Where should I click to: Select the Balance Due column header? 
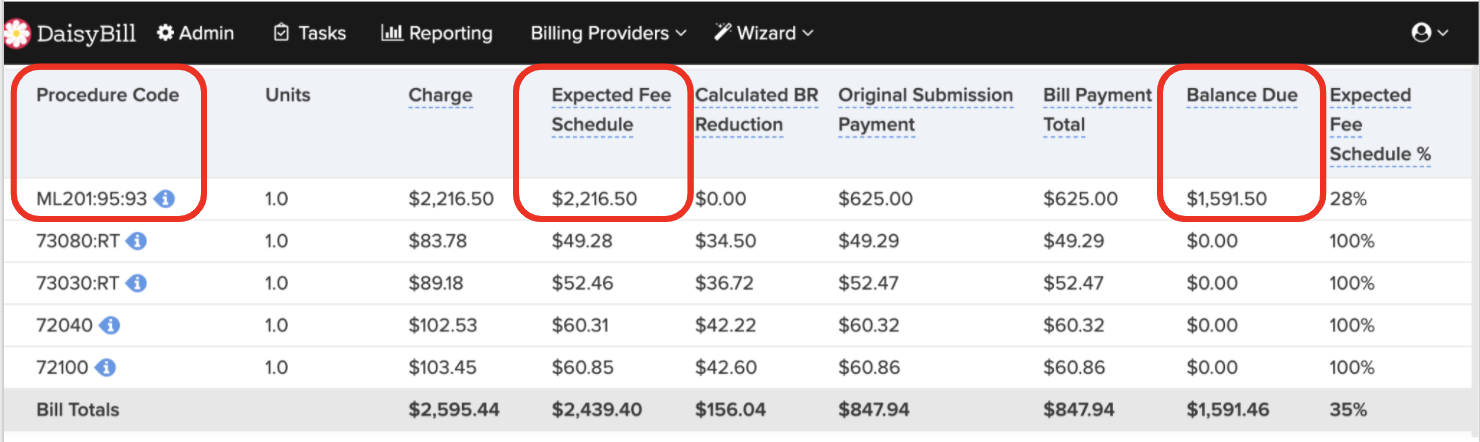[x=1242, y=95]
